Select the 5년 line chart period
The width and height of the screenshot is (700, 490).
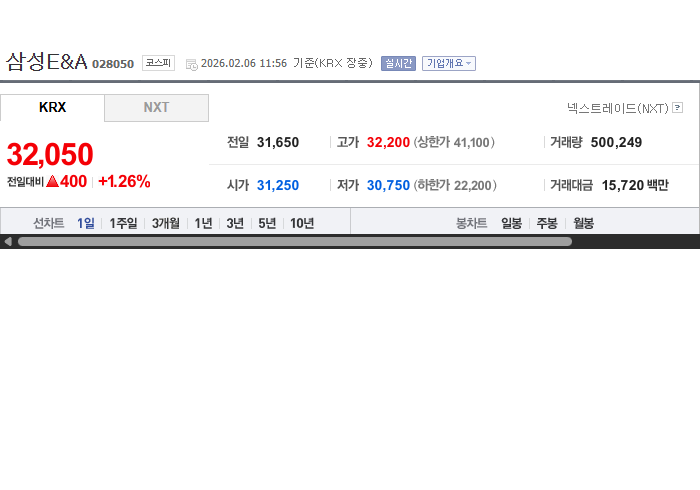click(267, 223)
